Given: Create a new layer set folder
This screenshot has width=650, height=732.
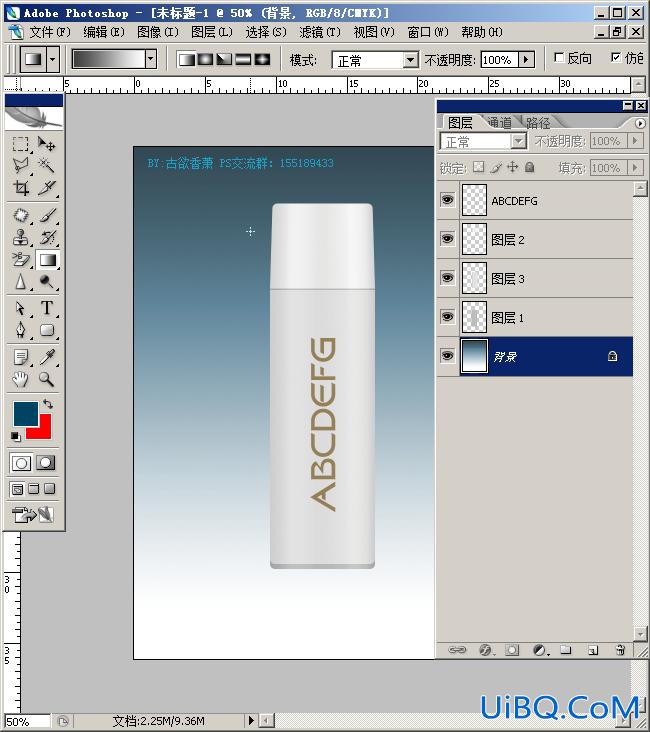Looking at the screenshot, I should click(x=566, y=650).
